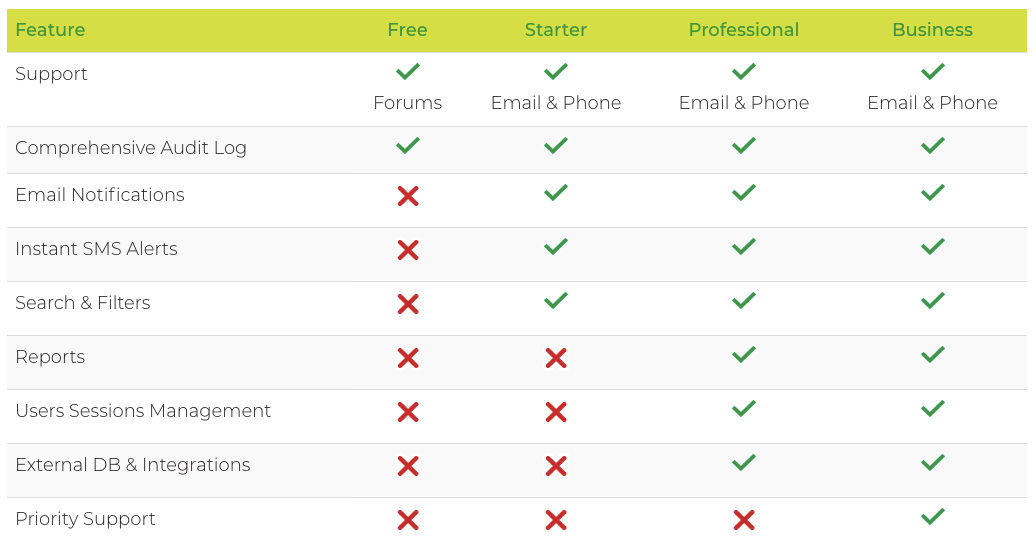Click the Feature column header
Screen dimensions: 1034x549
coord(50,30)
